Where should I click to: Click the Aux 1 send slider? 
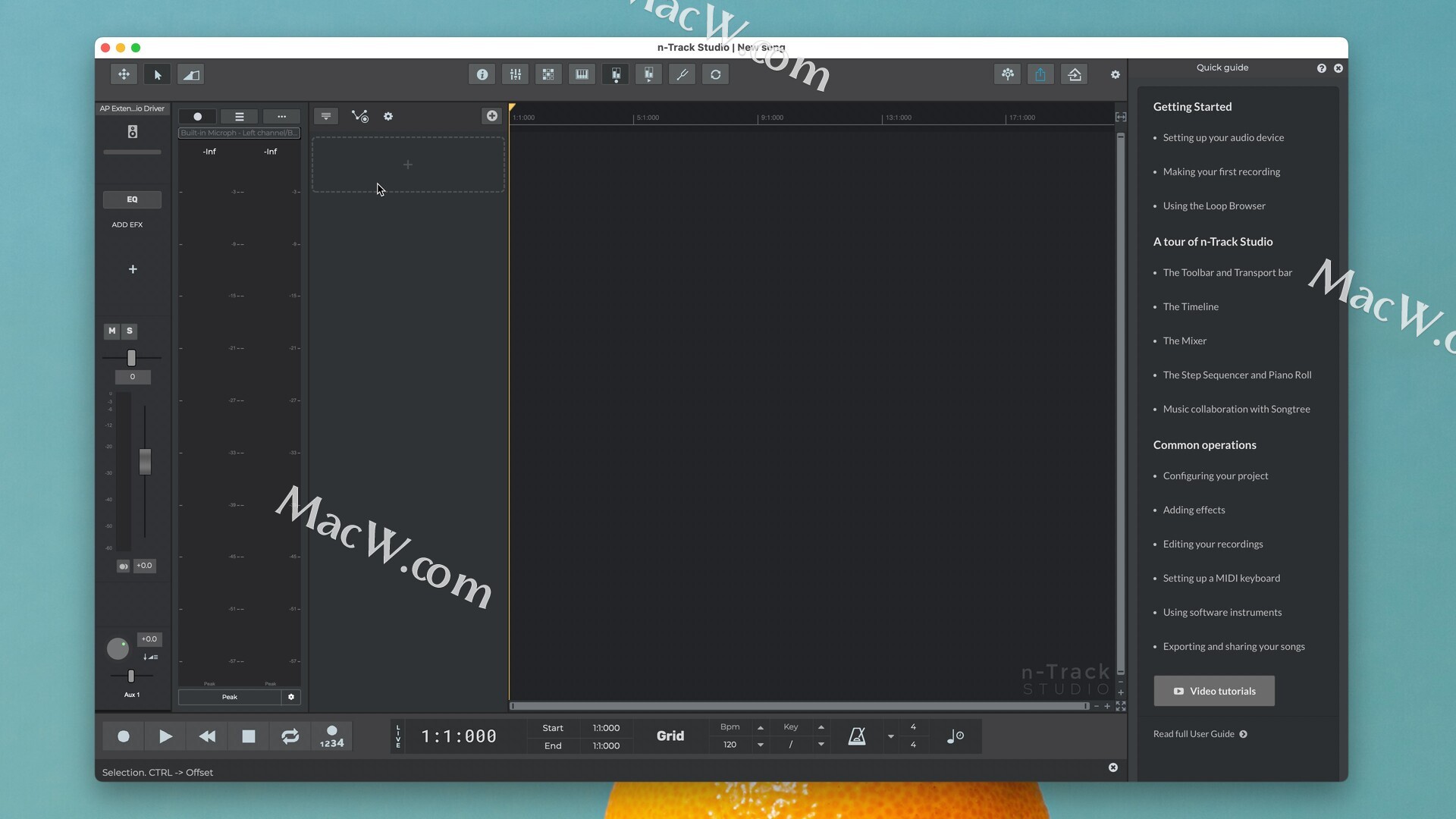pos(131,676)
